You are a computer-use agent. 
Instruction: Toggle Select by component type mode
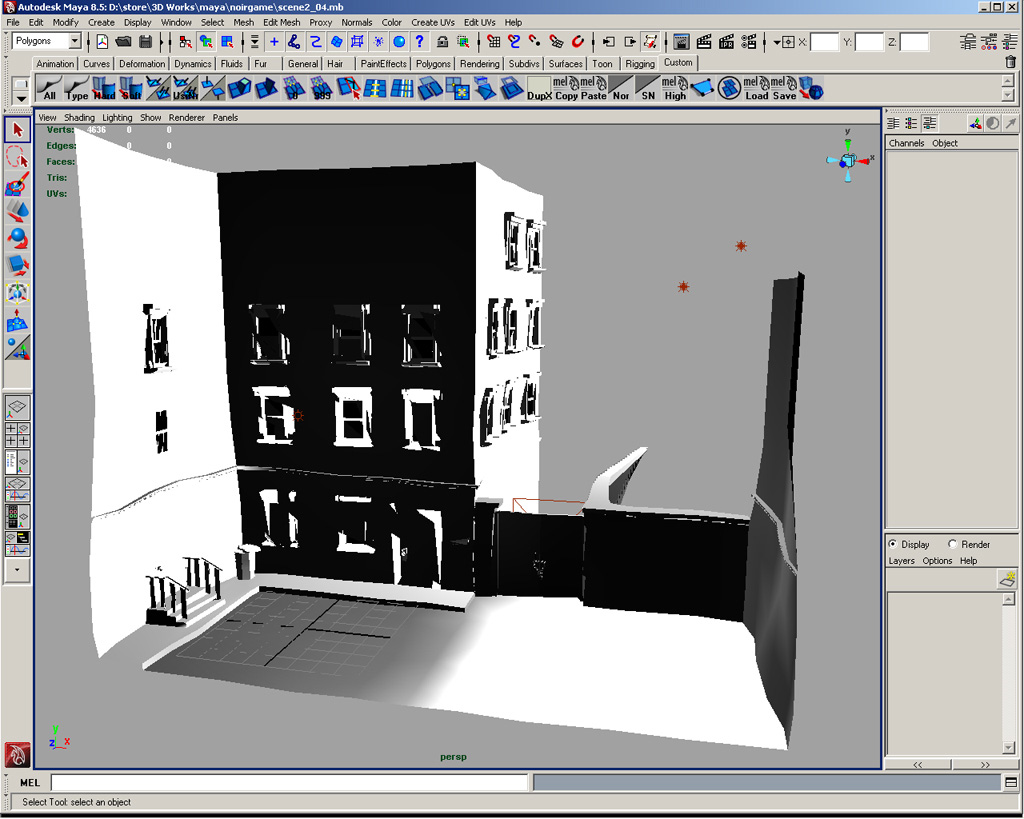pos(227,42)
